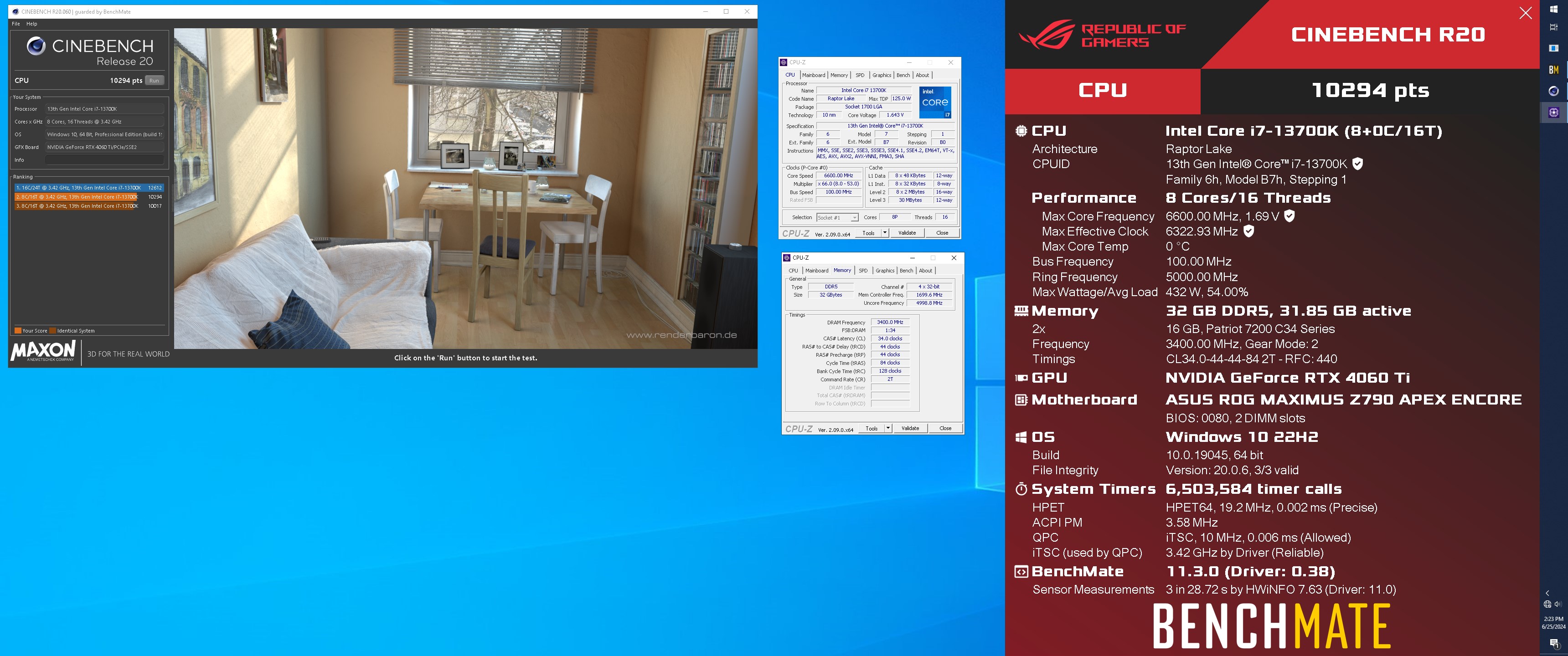The height and width of the screenshot is (656, 1568).
Task: Click Validate in the upper CPU-Z window
Action: pos(907,233)
